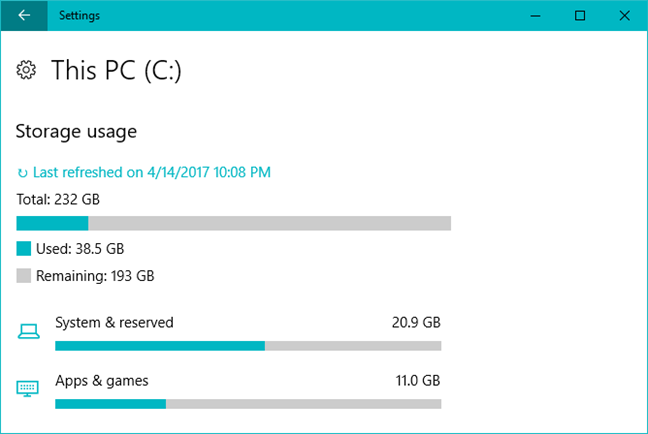Go back using the arrow button

(24, 15)
